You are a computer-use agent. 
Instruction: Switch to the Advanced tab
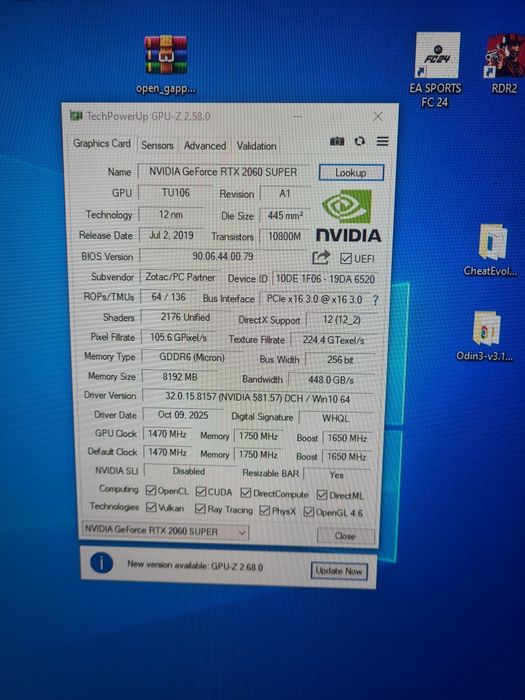205,146
